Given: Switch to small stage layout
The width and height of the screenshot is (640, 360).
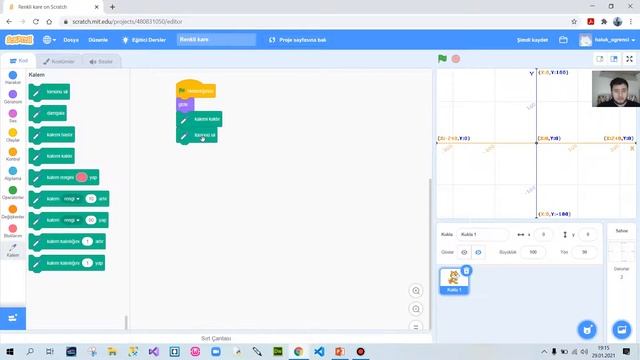Looking at the screenshot, I should point(600,59).
